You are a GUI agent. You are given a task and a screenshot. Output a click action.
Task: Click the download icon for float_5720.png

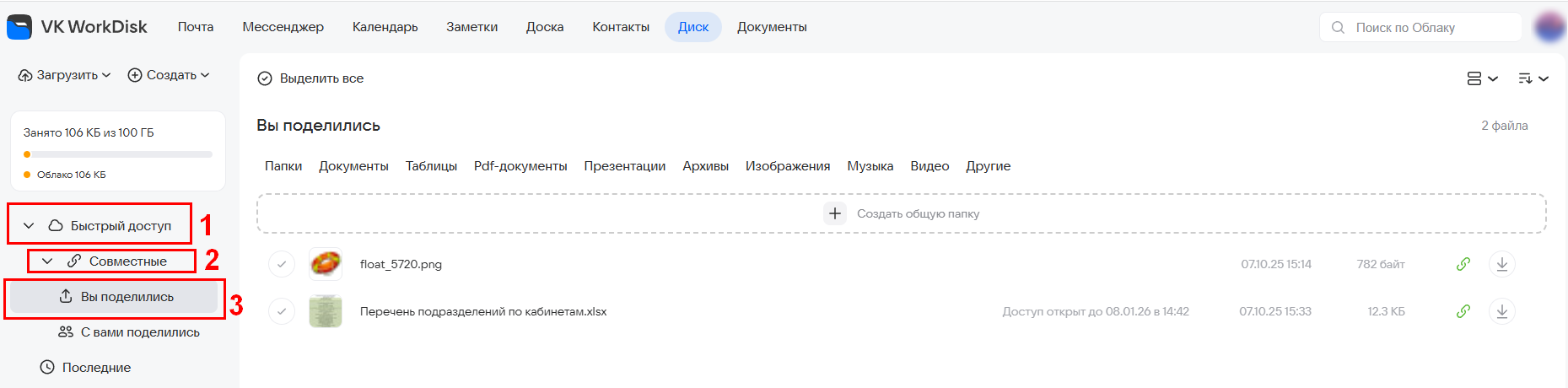pos(1501,264)
